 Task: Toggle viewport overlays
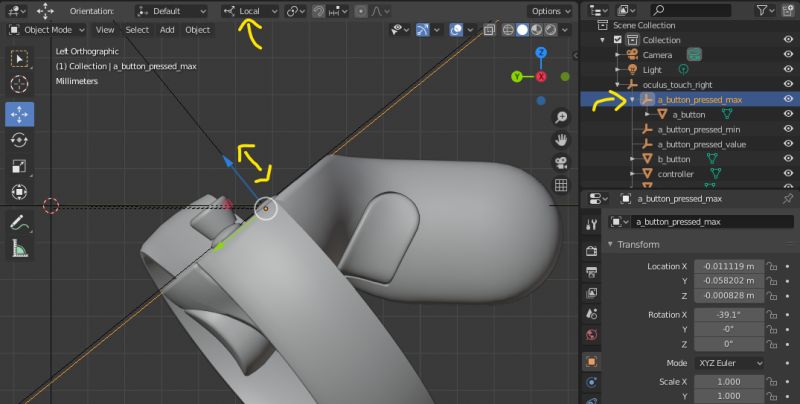point(456,30)
